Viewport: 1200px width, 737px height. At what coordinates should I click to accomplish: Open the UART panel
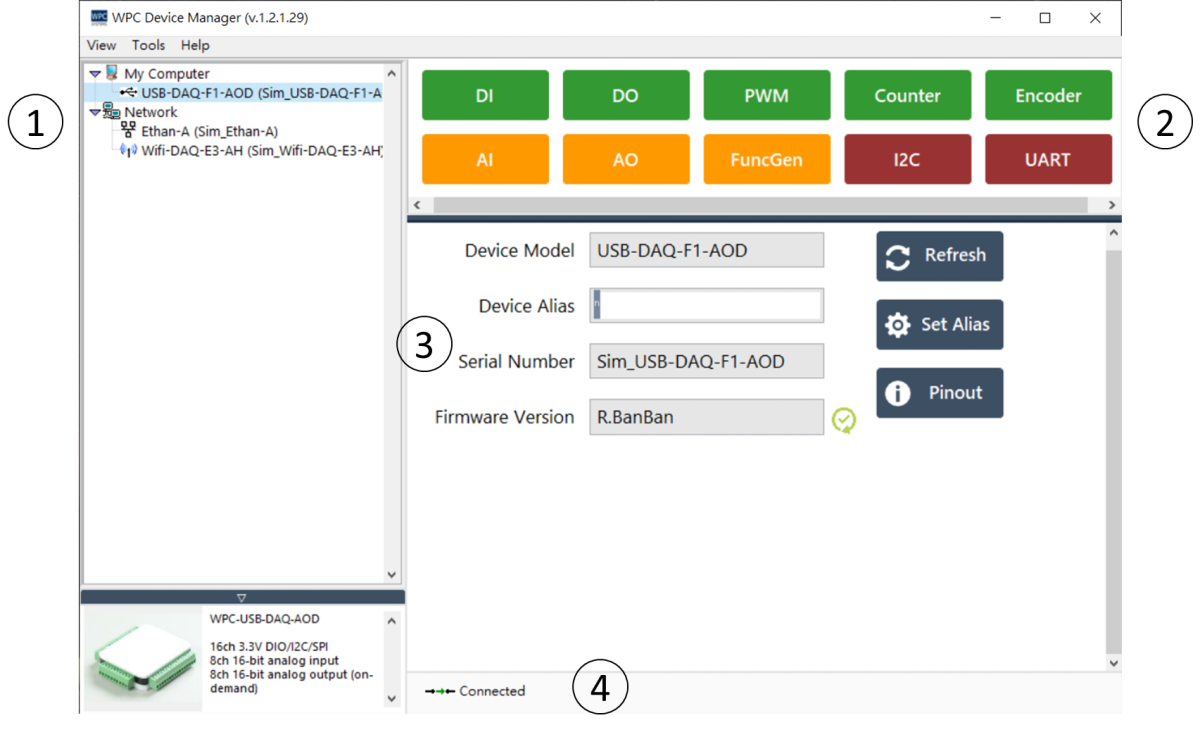pos(1048,159)
